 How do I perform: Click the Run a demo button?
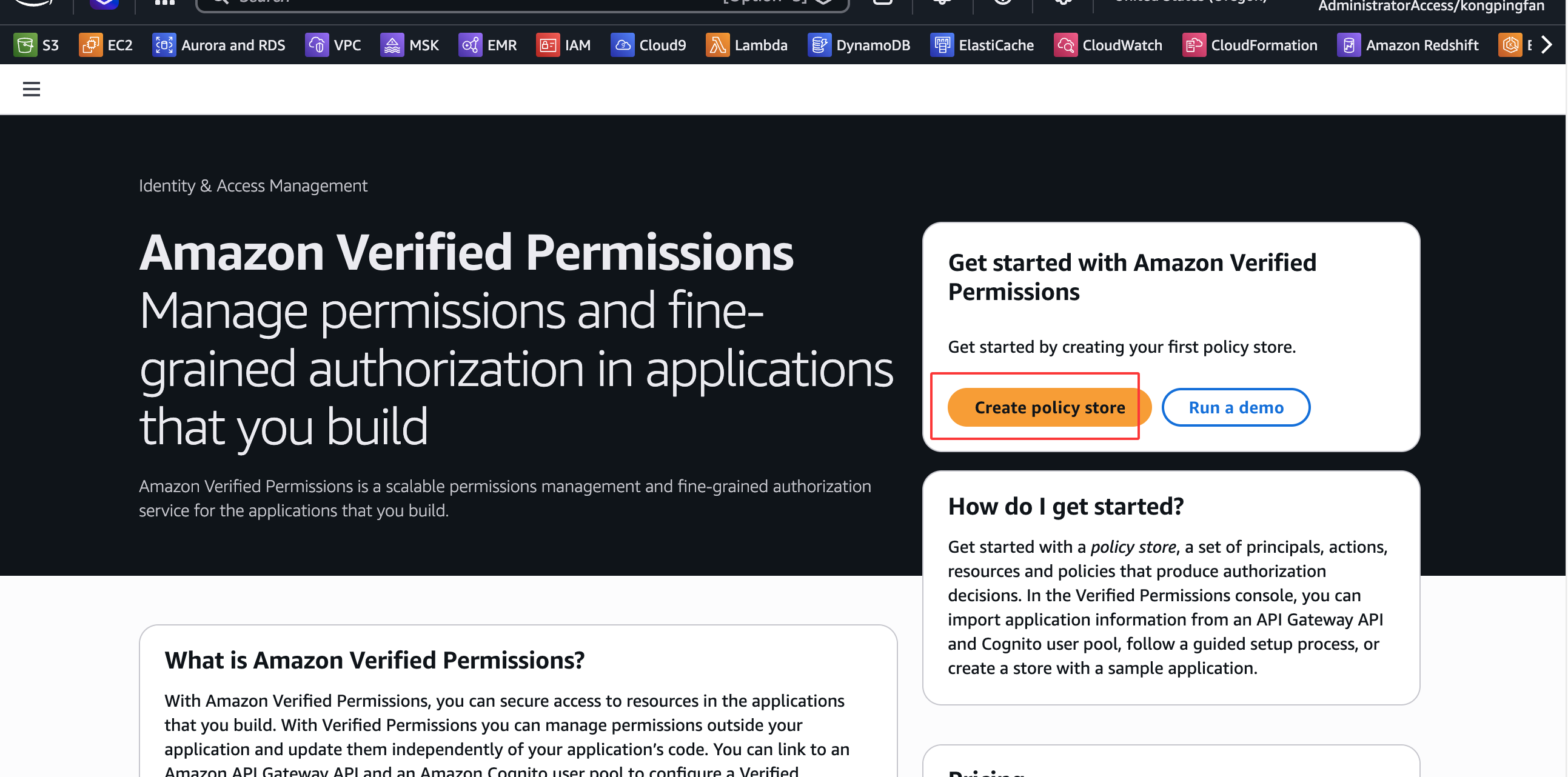pos(1236,407)
